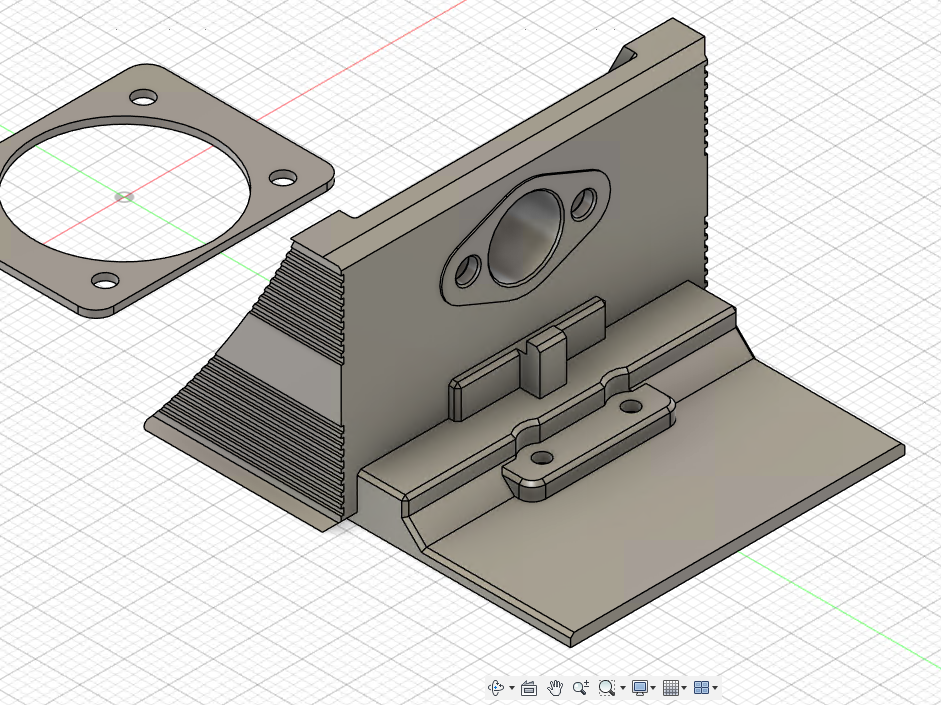
Task: Select the right hole of the gasket plate
Action: click(x=283, y=178)
